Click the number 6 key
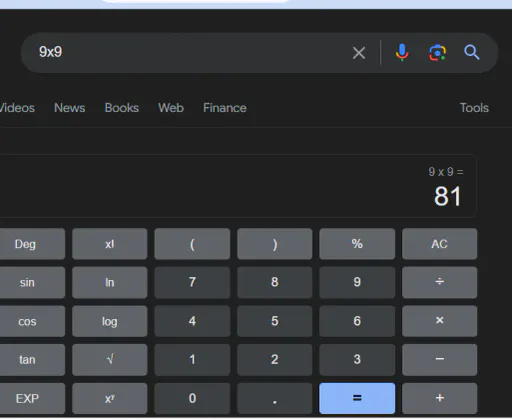The width and height of the screenshot is (512, 419). tap(357, 321)
